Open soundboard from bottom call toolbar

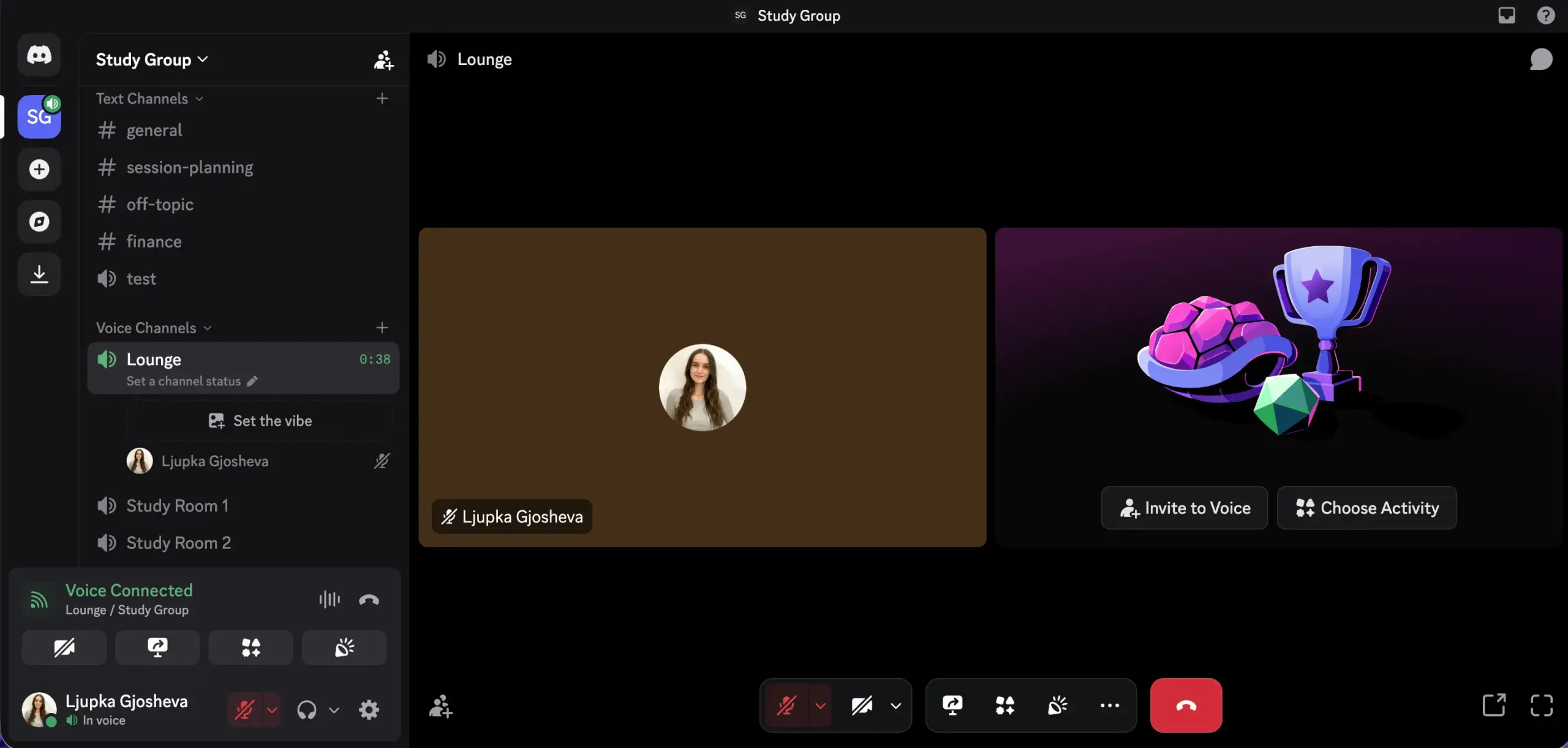[1057, 706]
